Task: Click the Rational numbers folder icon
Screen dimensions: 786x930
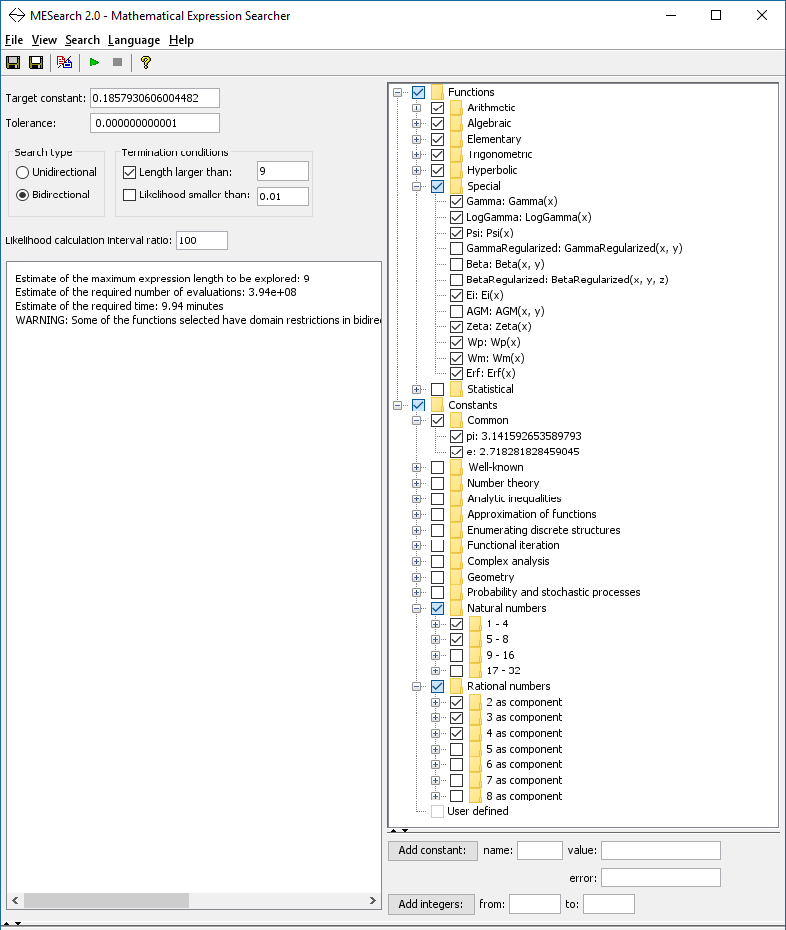Action: [x=457, y=686]
